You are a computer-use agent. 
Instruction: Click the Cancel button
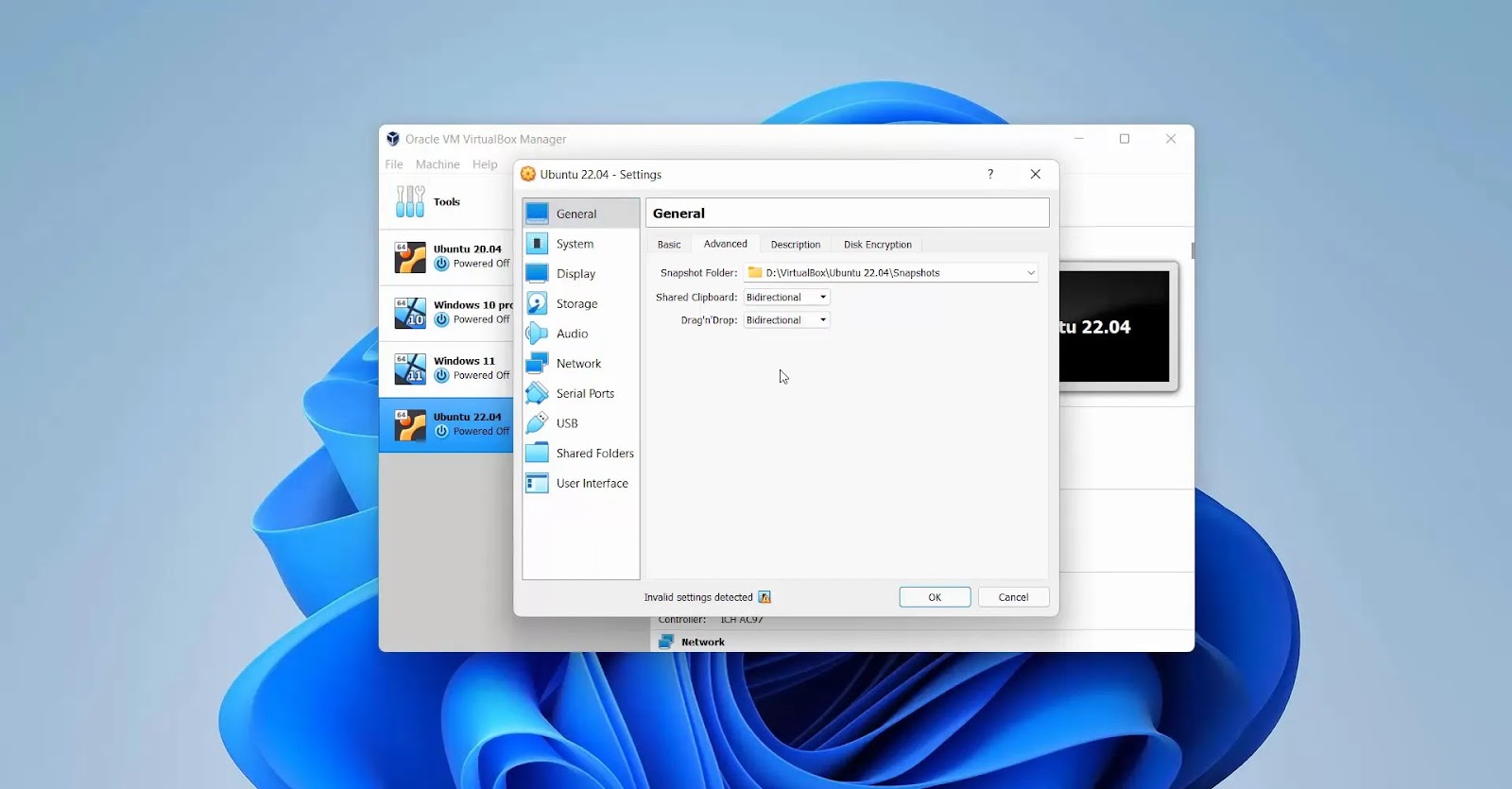point(1013,597)
